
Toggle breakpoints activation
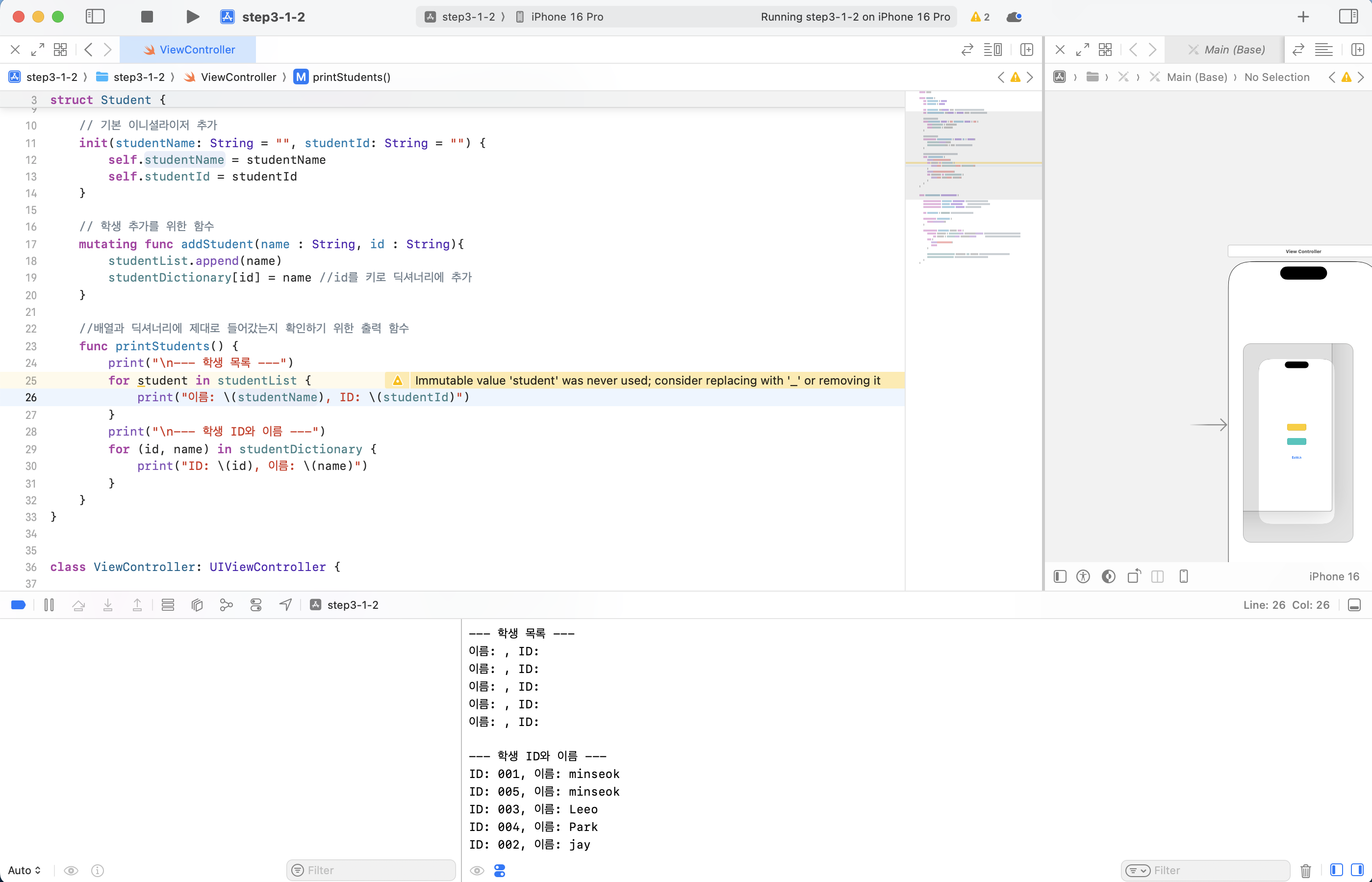coord(18,605)
